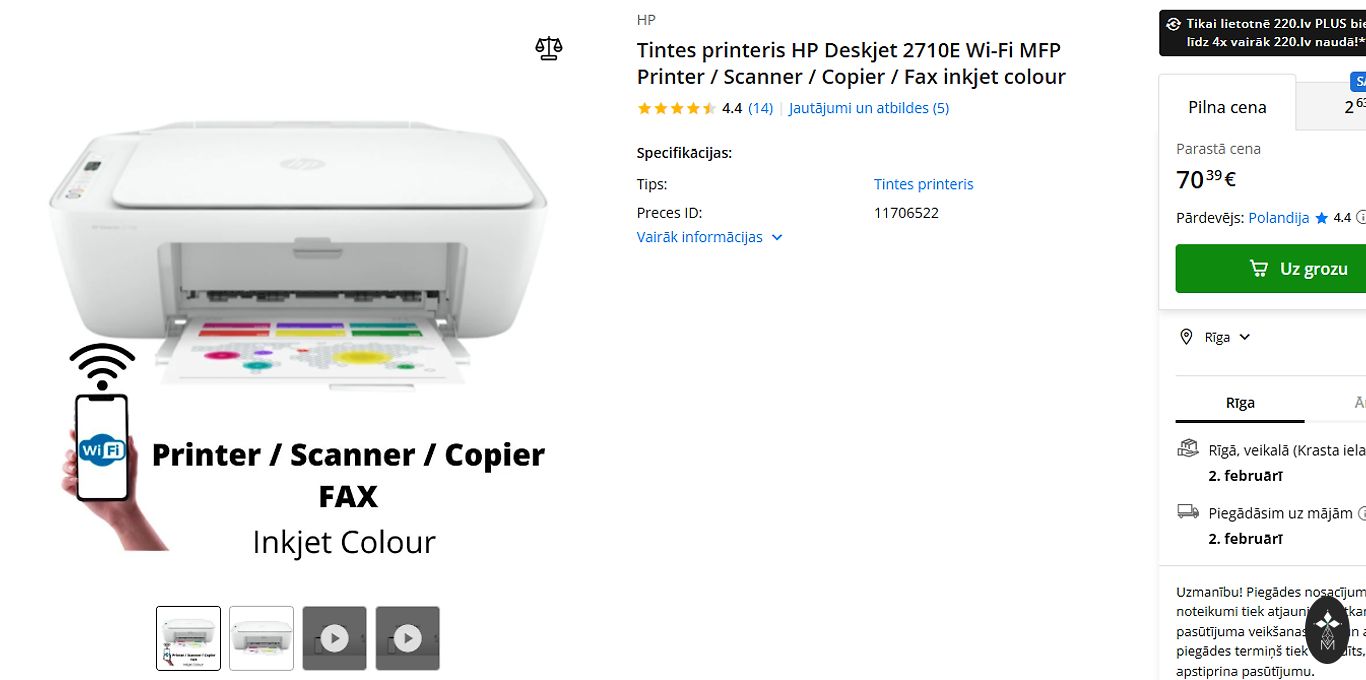Click the location pin icon by Rīga
This screenshot has width=1366, height=680.
pos(1186,337)
